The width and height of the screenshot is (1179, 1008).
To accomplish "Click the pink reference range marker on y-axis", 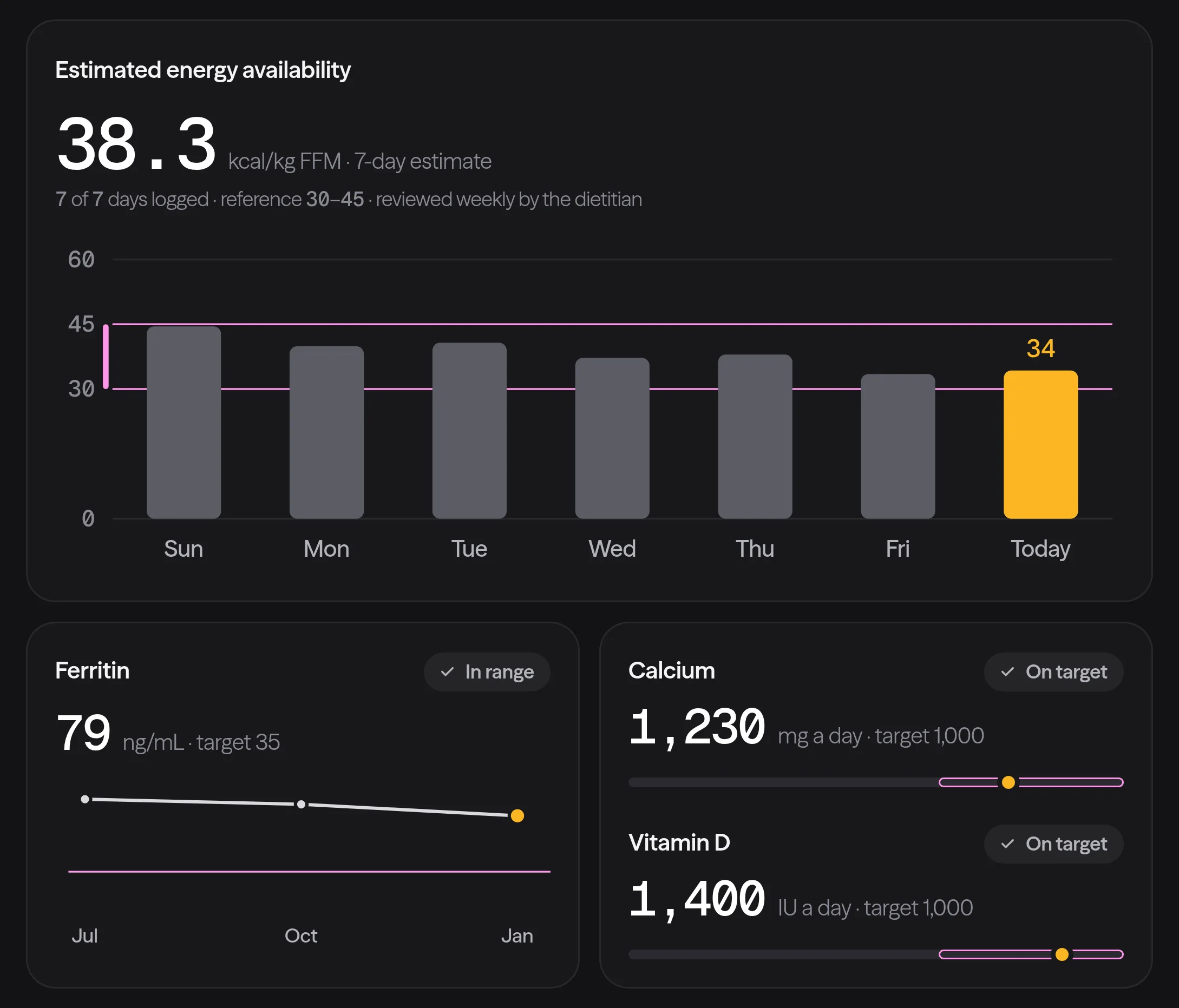I will (x=106, y=357).
